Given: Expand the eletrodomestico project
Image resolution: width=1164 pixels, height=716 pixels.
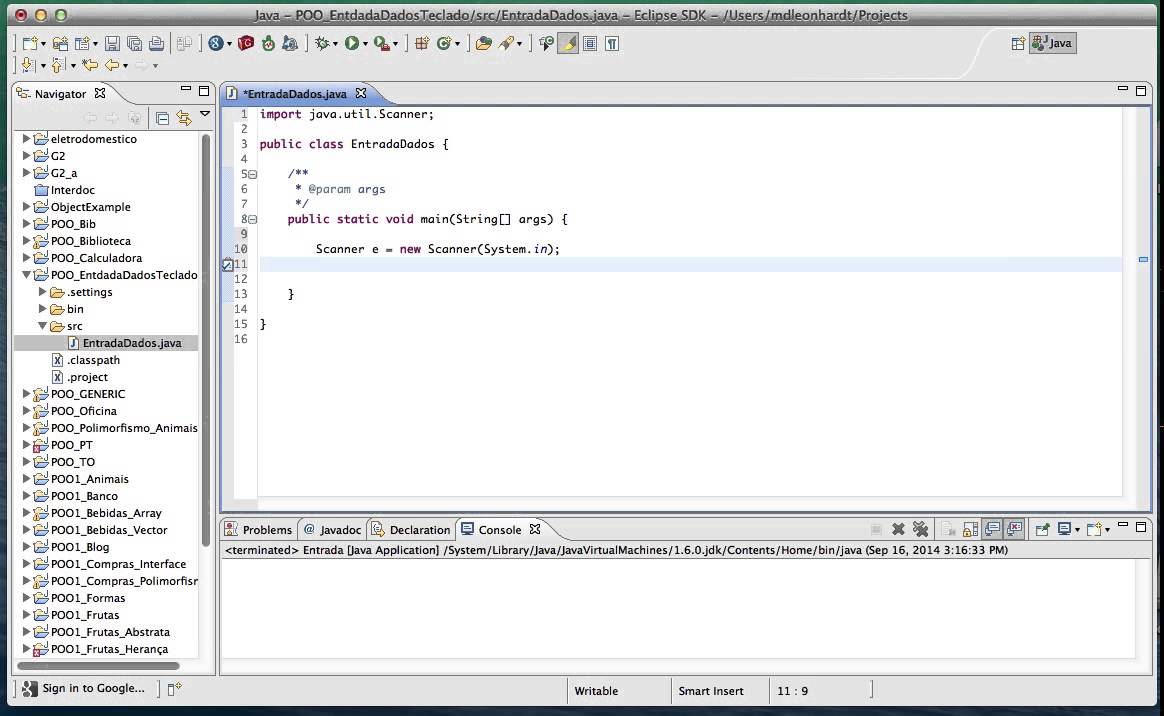Looking at the screenshot, I should pyautogui.click(x=26, y=139).
